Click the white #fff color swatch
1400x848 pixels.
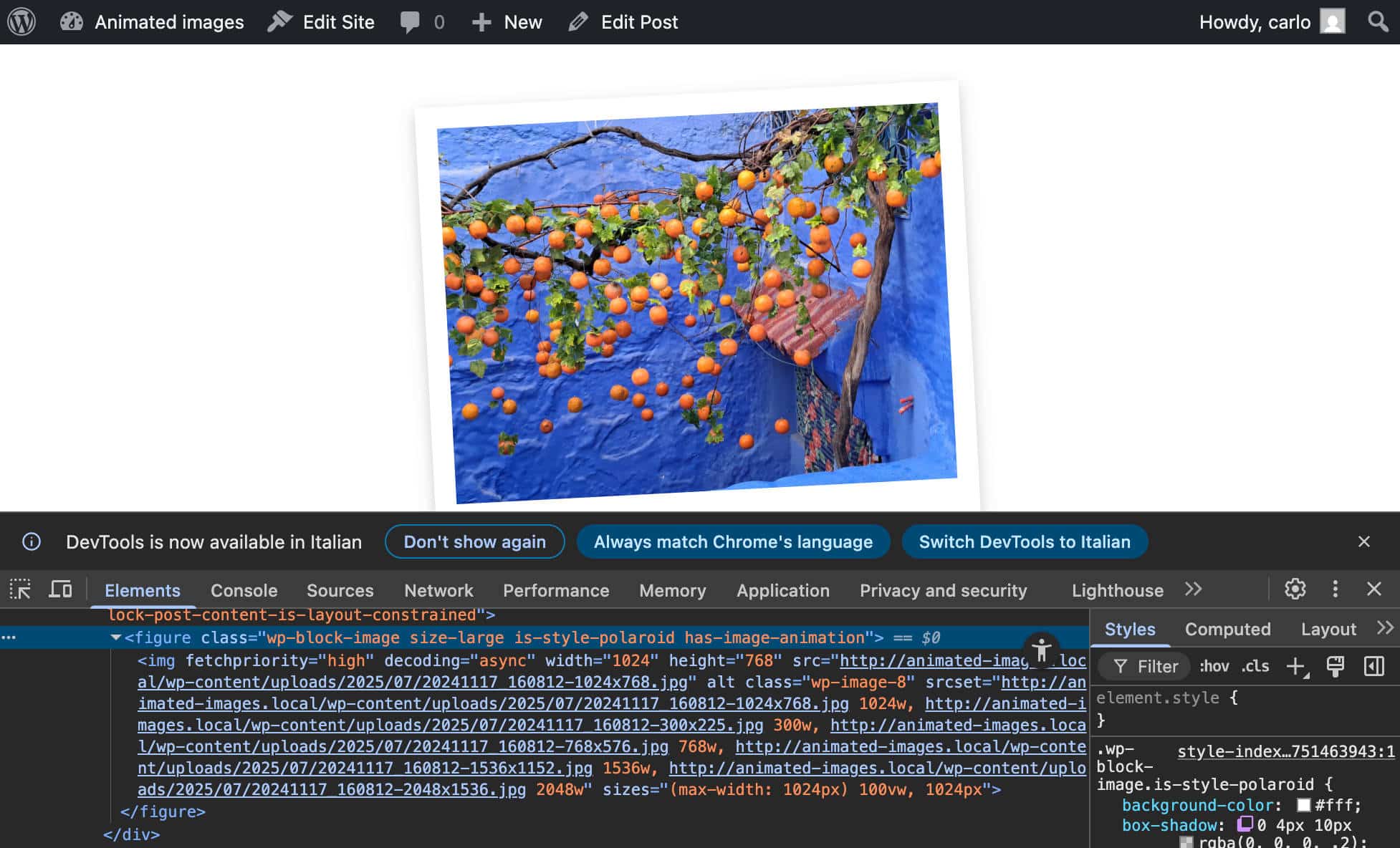(1304, 805)
